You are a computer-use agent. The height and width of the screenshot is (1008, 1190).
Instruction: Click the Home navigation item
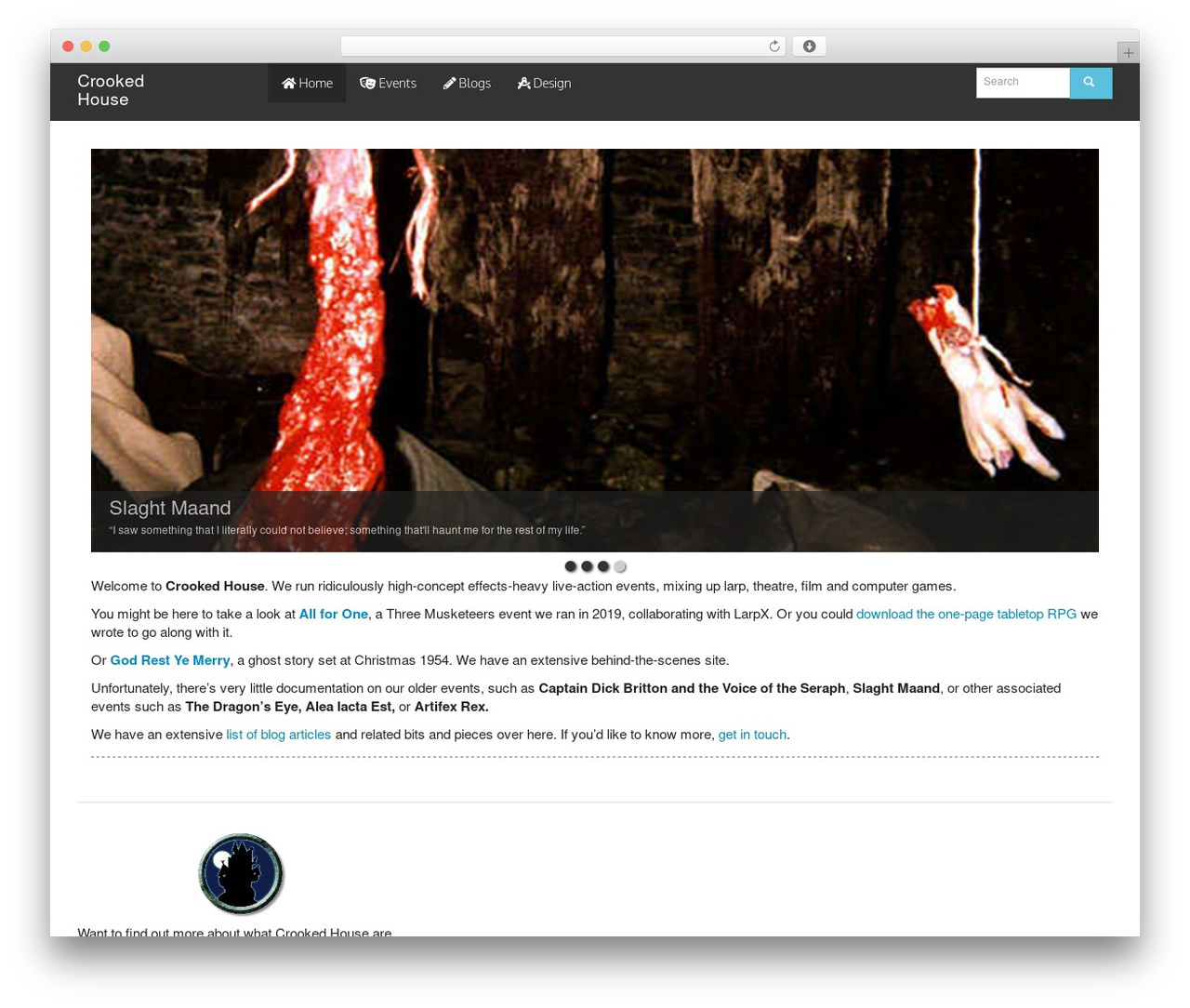pyautogui.click(x=307, y=83)
